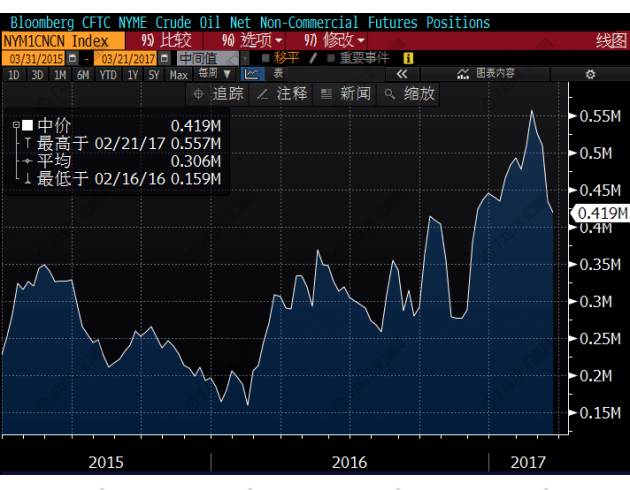
Task: Open chart settings gear icon
Action: 589,74
